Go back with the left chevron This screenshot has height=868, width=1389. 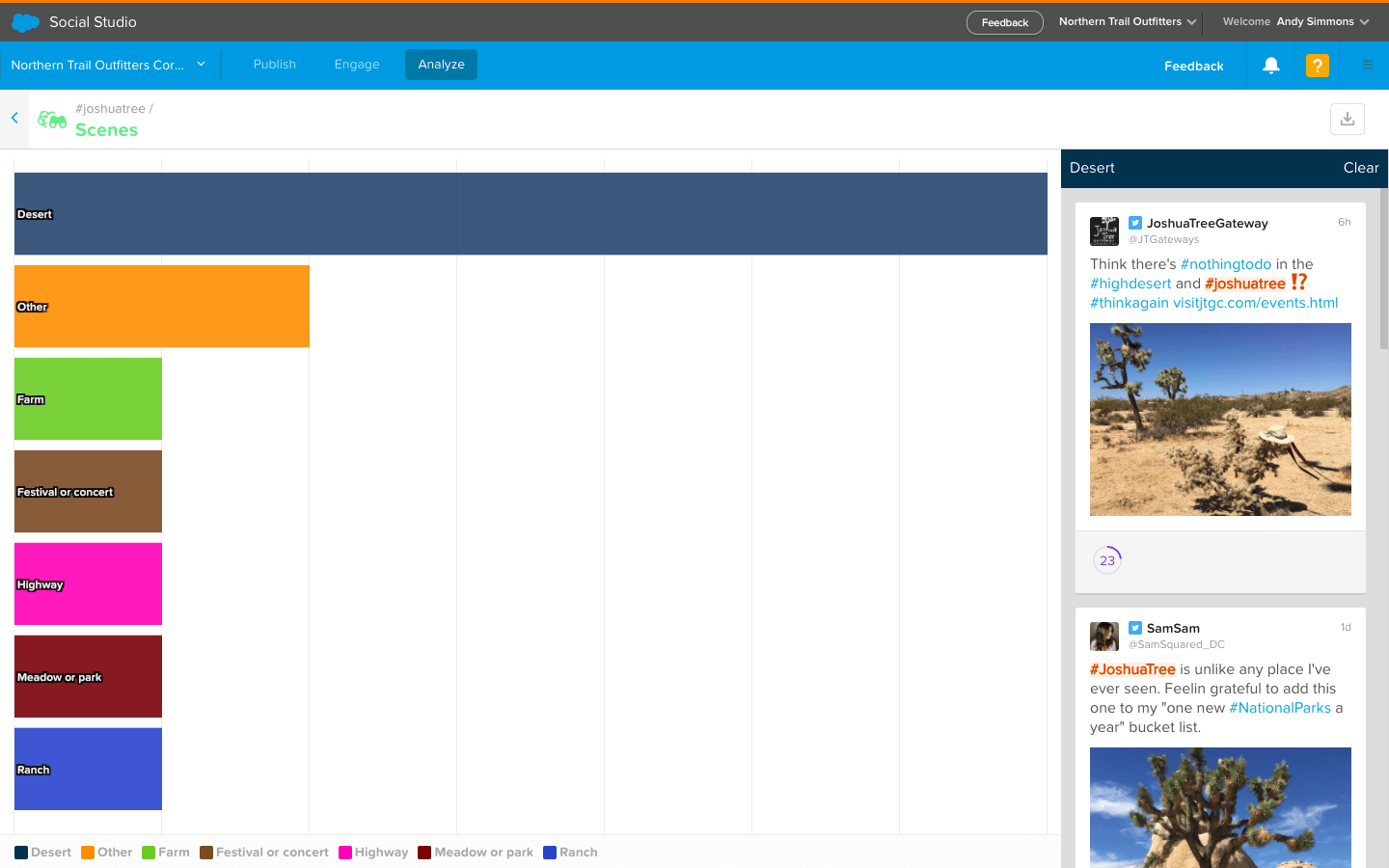(x=14, y=118)
